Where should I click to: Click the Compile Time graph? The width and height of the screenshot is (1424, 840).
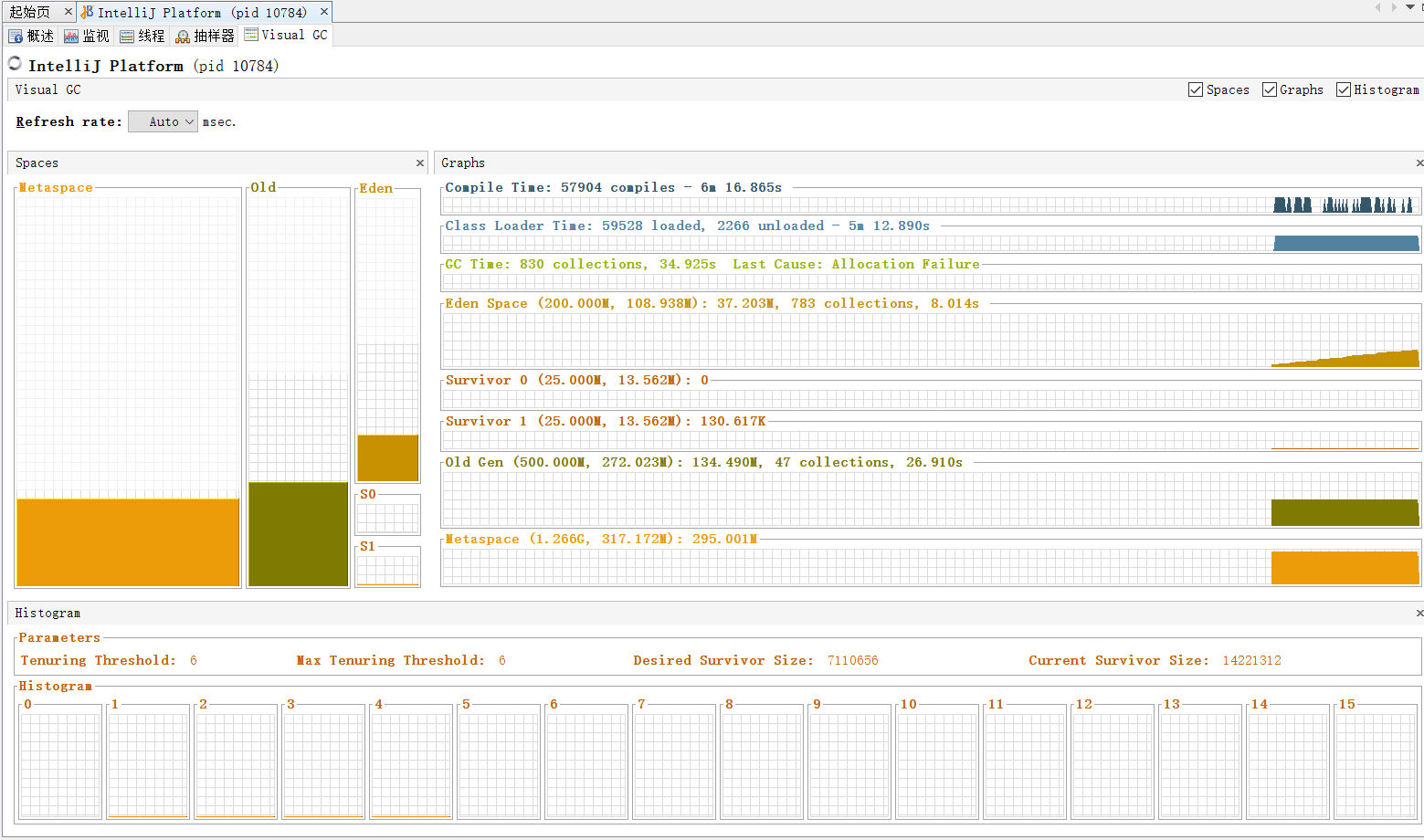[x=931, y=205]
